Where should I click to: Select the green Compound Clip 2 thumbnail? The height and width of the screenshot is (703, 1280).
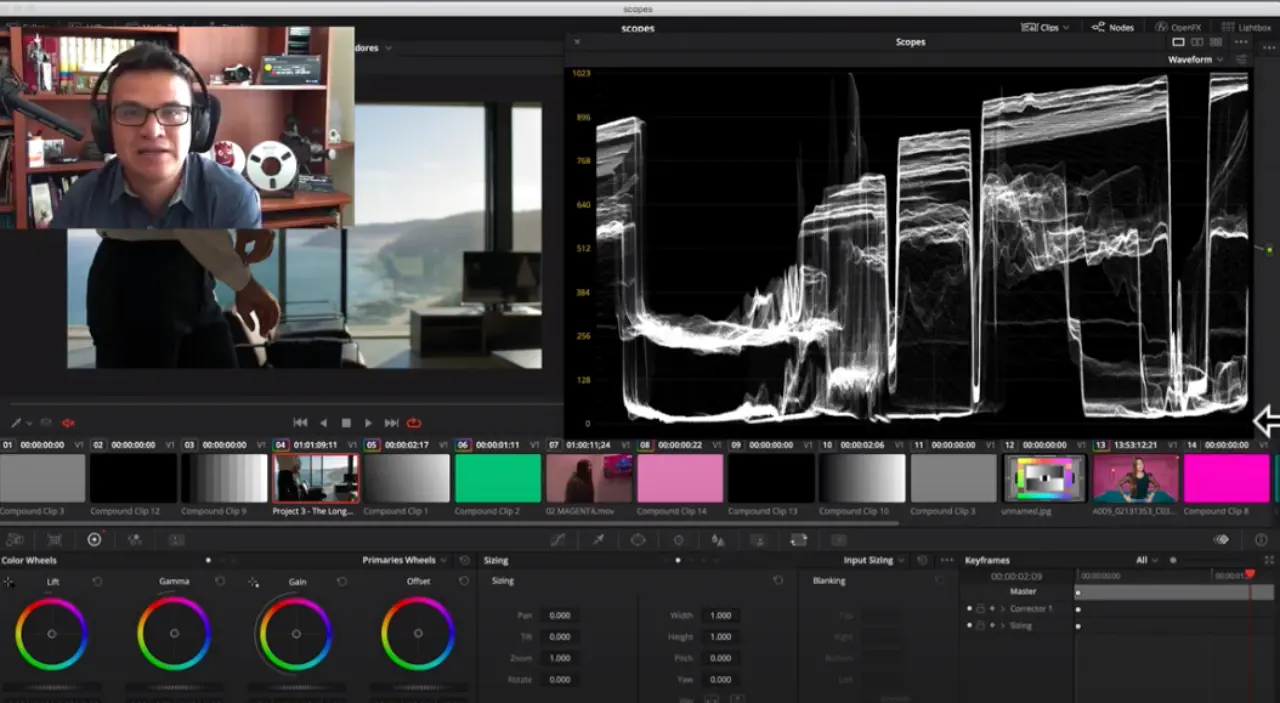click(498, 478)
